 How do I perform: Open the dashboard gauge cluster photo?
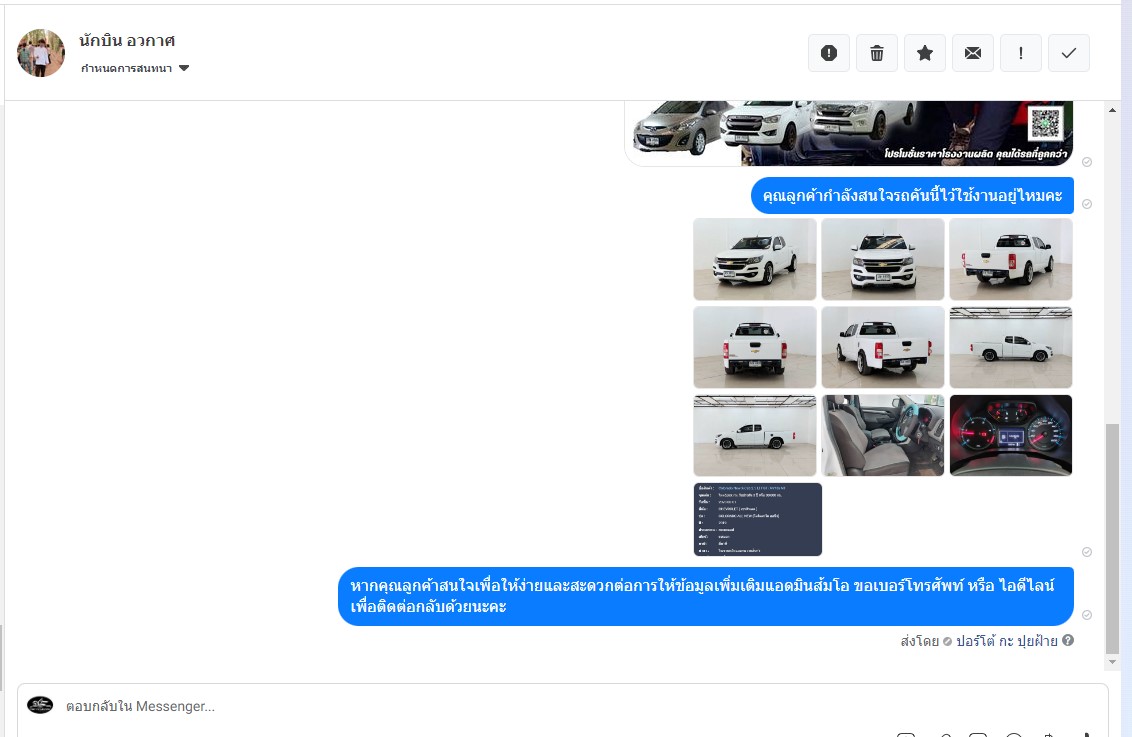click(1011, 435)
